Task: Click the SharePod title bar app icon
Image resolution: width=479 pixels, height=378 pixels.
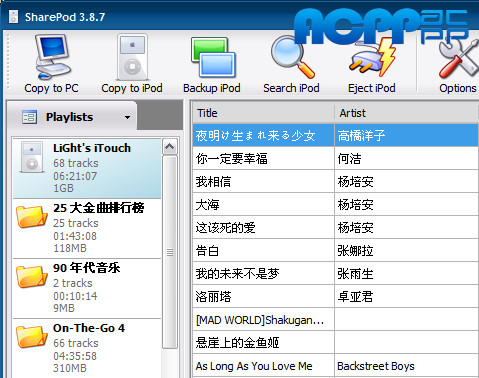Action: tap(13, 17)
